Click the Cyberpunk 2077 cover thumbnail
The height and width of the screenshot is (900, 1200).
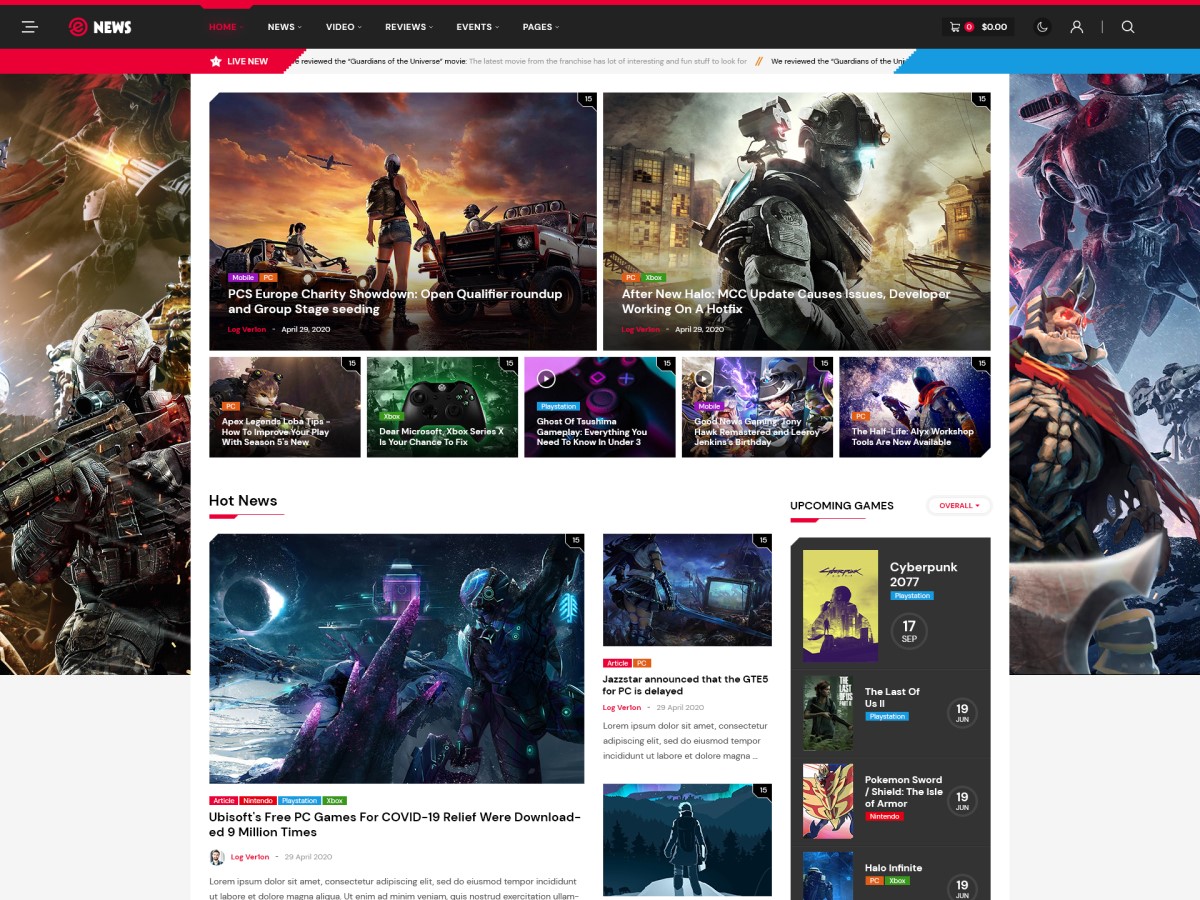pyautogui.click(x=840, y=605)
